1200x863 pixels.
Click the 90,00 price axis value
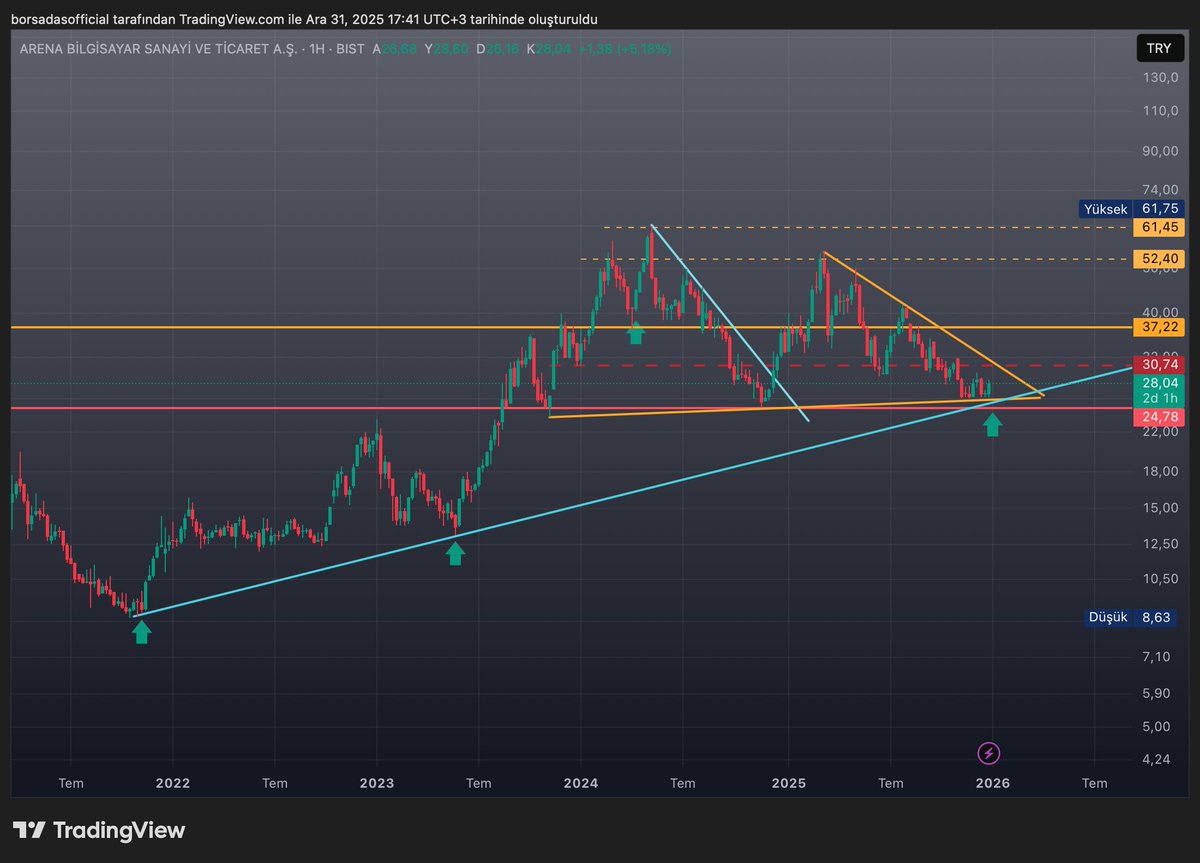click(1160, 151)
